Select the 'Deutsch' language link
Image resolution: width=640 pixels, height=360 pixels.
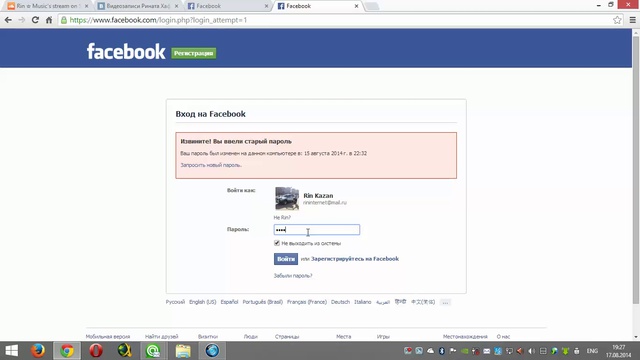point(340,302)
